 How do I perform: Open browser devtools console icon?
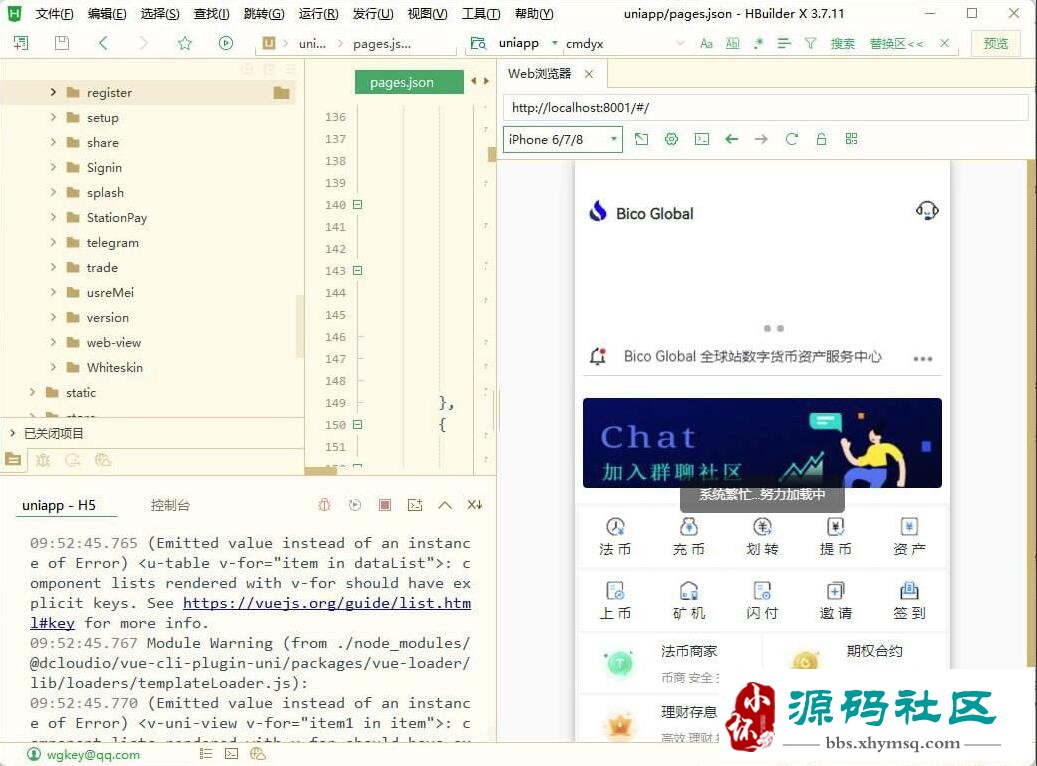point(702,139)
